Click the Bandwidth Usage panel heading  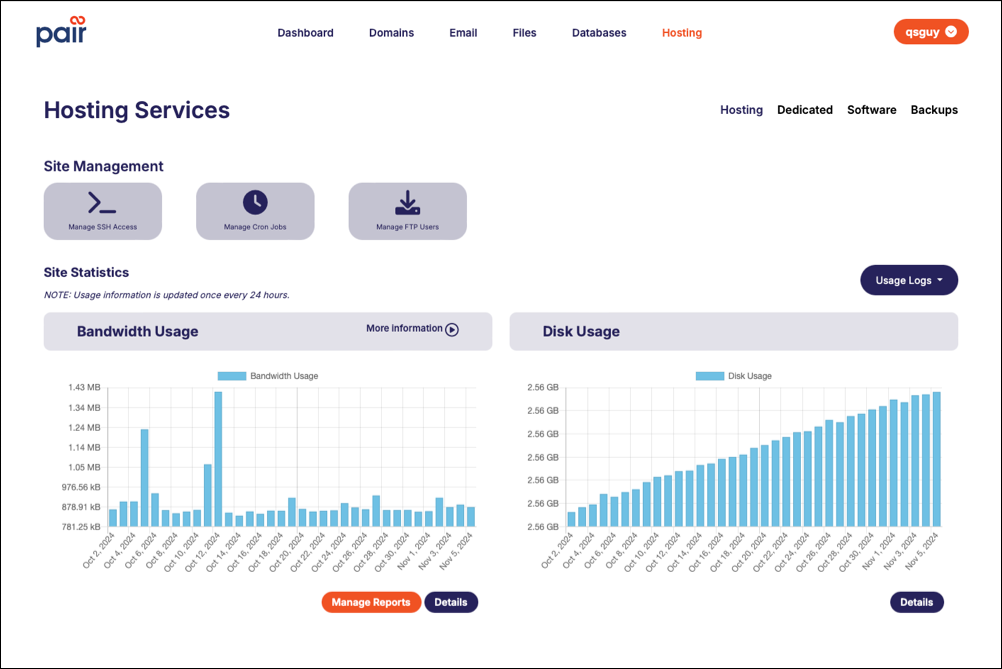click(137, 332)
